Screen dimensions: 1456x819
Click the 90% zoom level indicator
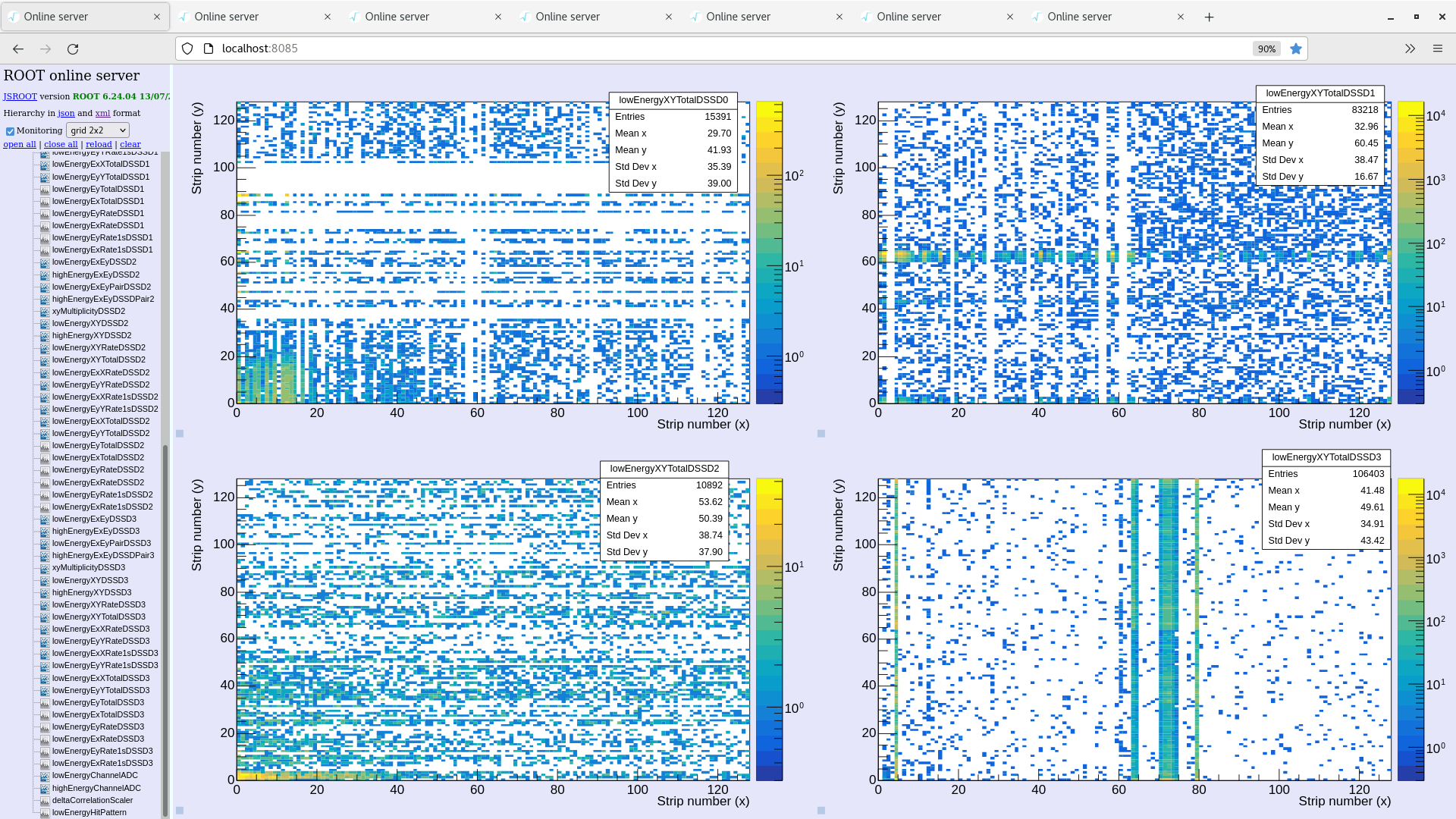point(1266,49)
